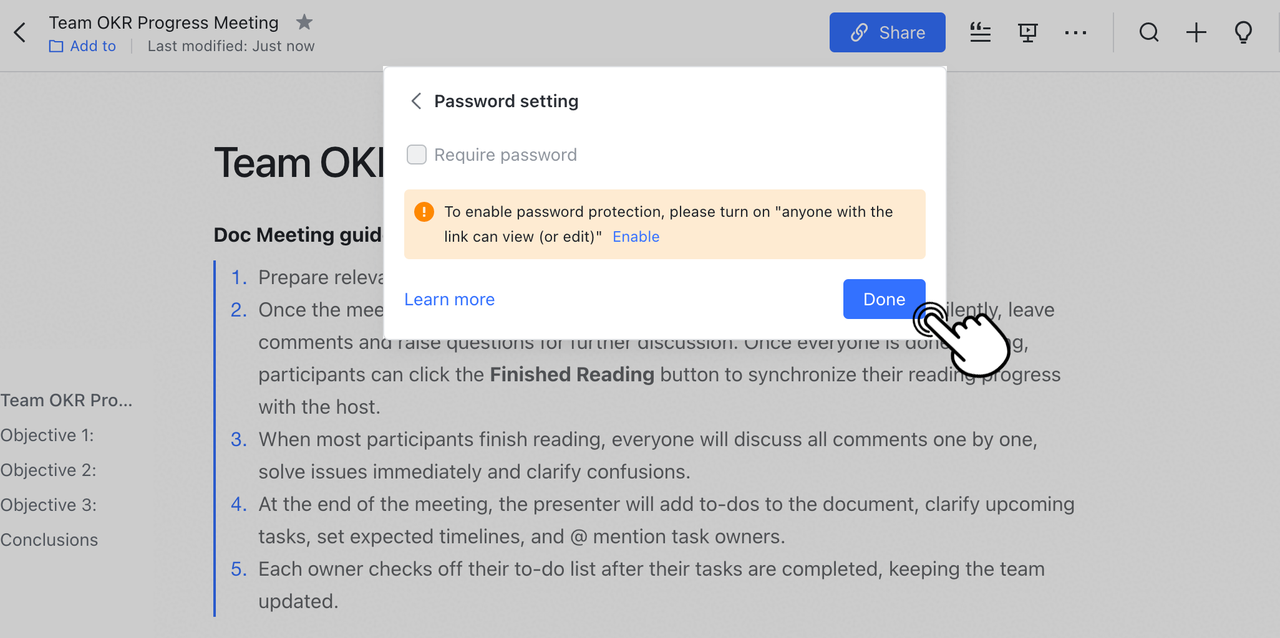Click the Add to folder link
Image resolution: width=1280 pixels, height=638 pixels.
[x=83, y=46]
